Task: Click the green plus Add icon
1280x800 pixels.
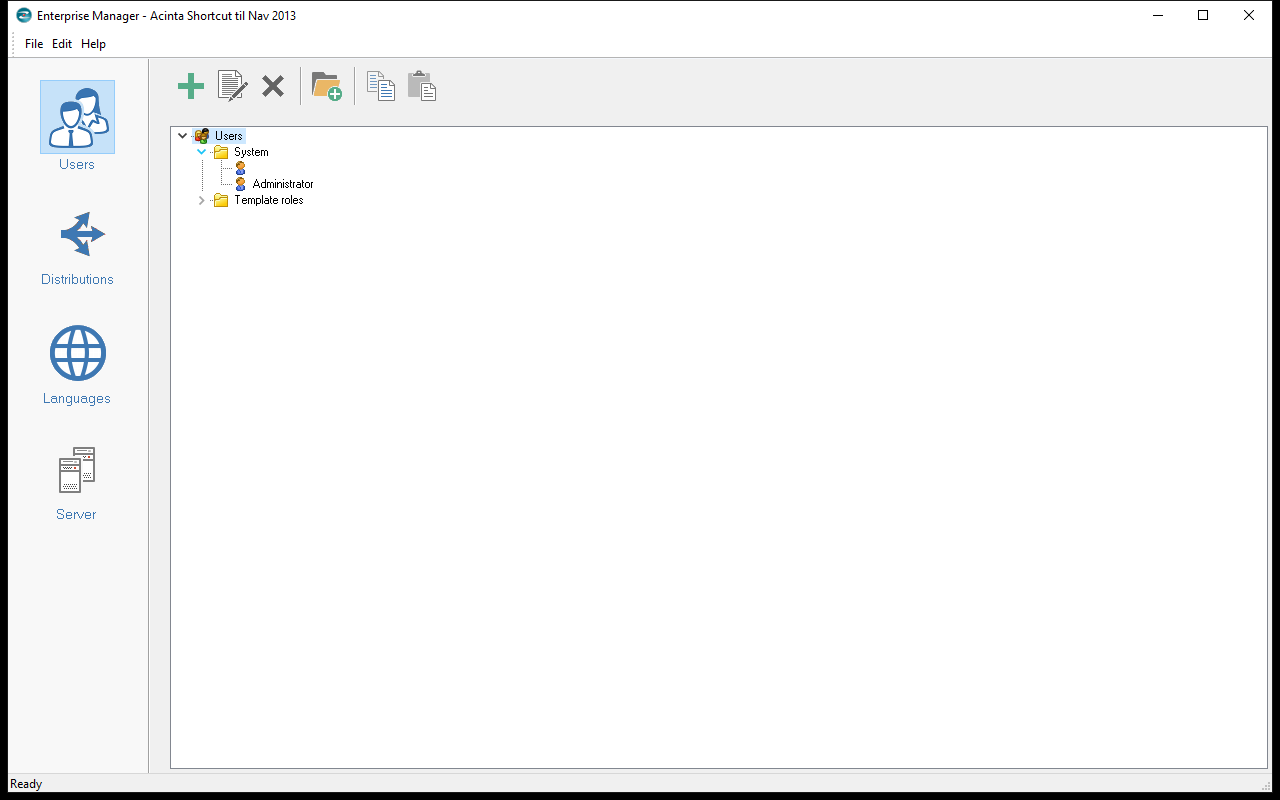Action: (x=190, y=87)
